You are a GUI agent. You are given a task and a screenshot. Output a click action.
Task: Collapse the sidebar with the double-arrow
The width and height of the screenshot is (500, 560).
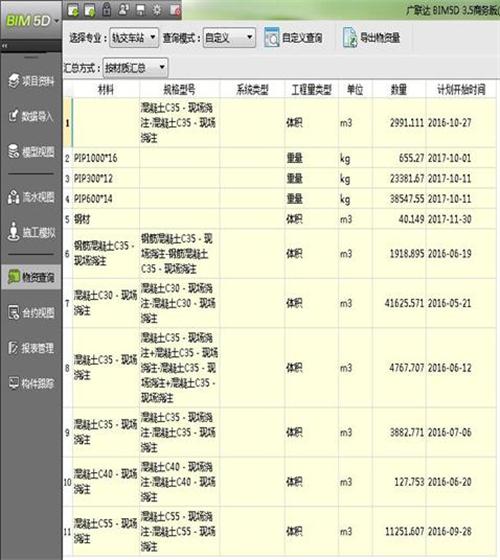[5, 46]
